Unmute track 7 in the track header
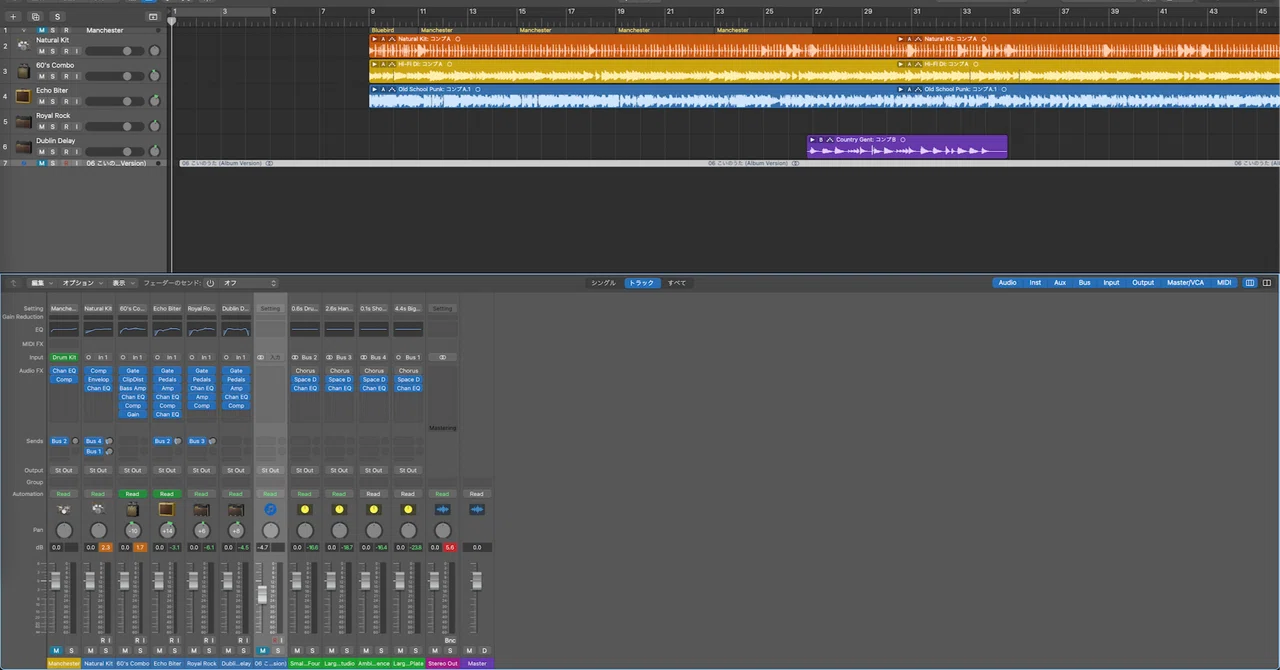 [42, 163]
